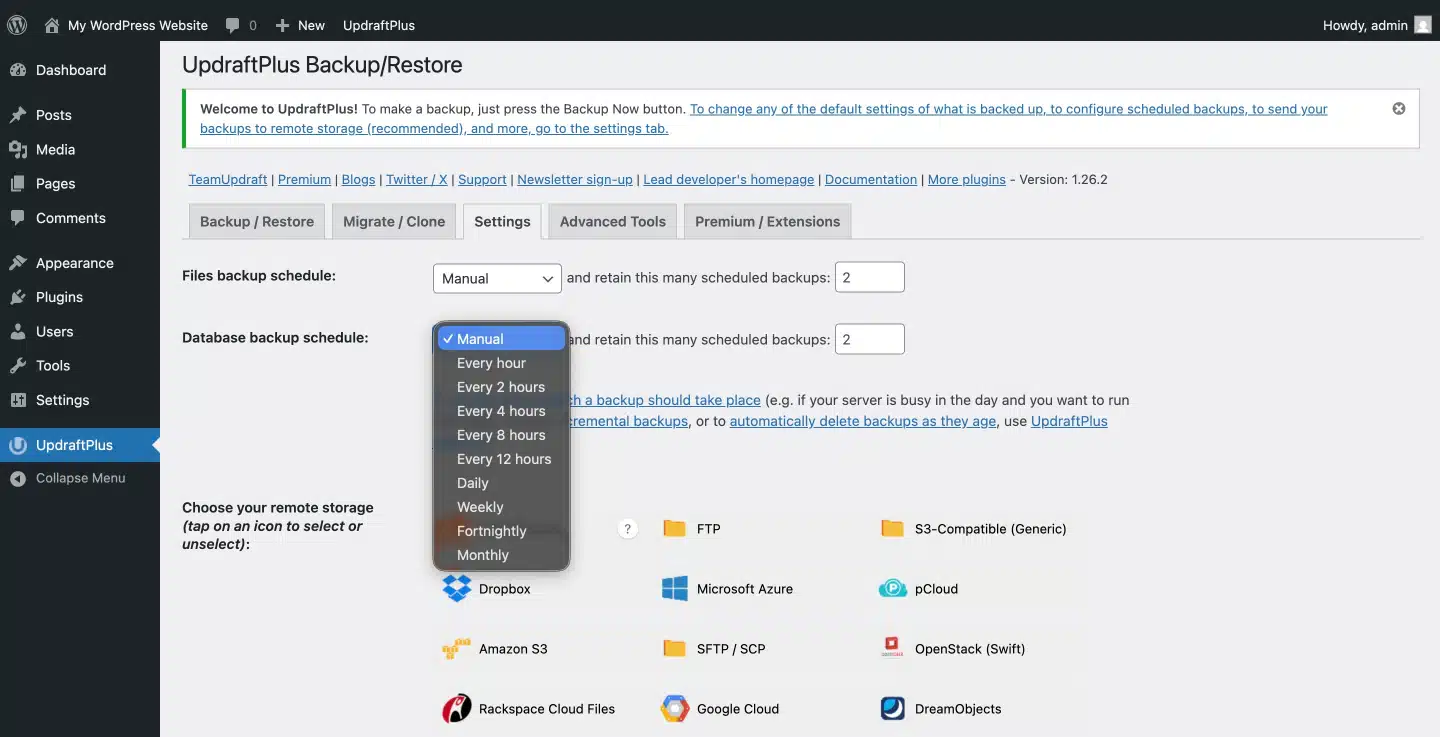Click the Tools wrench icon
Viewport: 1440px width, 737px height.
[x=18, y=366]
